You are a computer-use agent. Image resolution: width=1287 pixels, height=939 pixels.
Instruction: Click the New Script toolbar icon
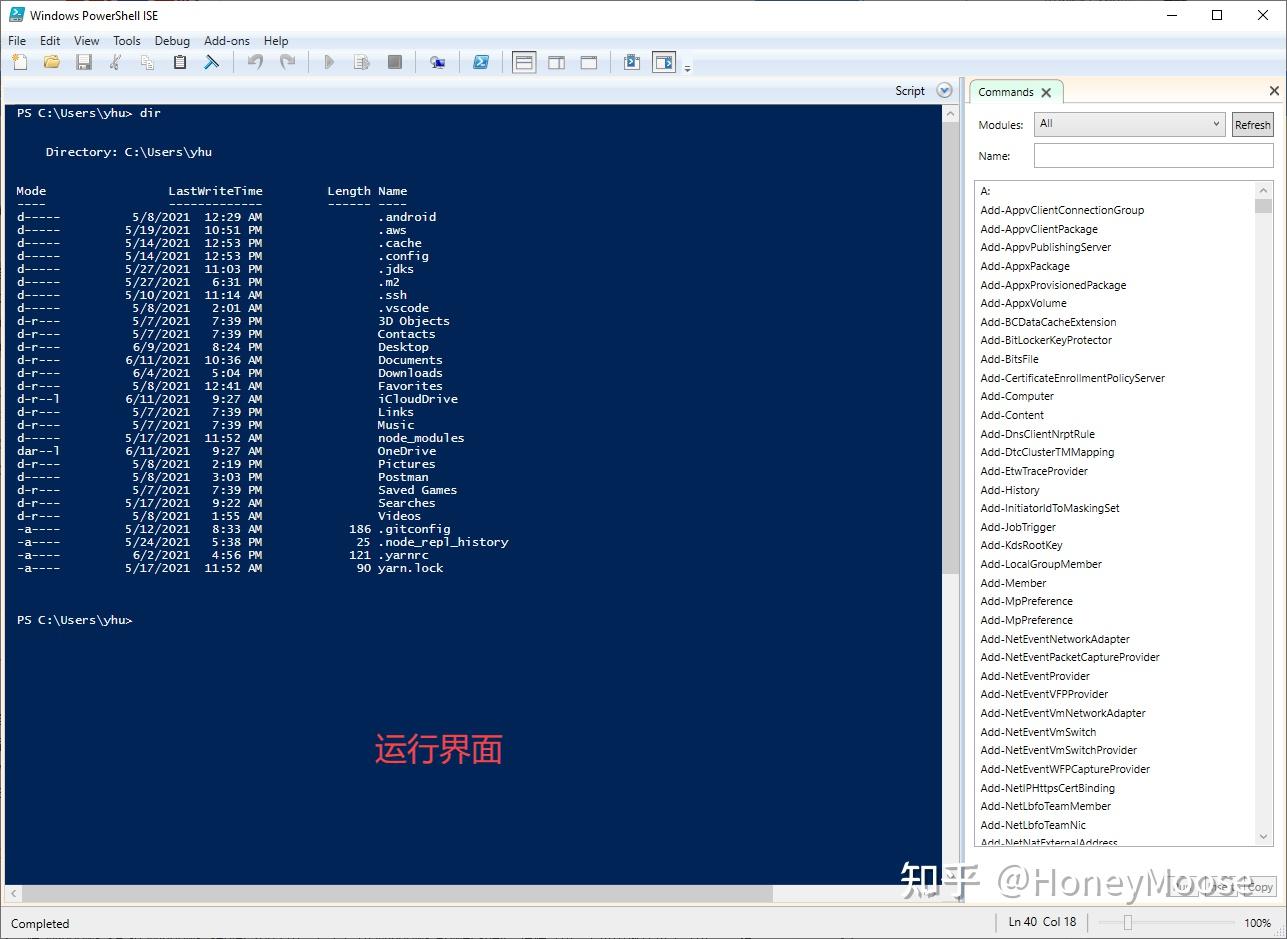pos(19,62)
